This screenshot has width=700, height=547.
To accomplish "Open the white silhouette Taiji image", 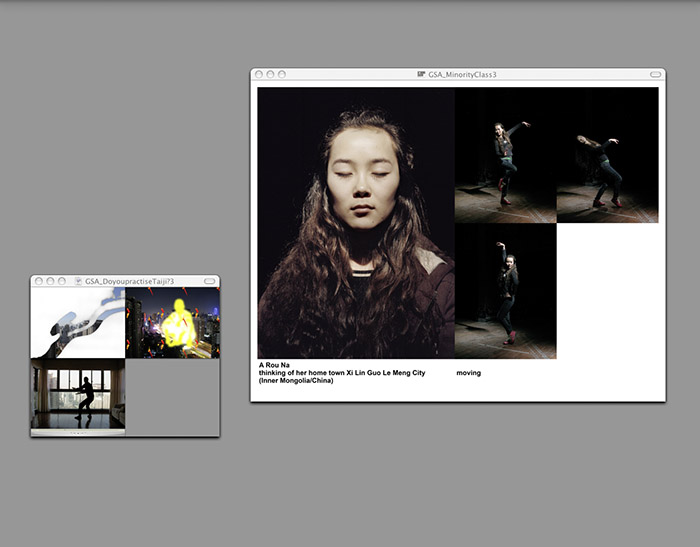I will point(78,323).
